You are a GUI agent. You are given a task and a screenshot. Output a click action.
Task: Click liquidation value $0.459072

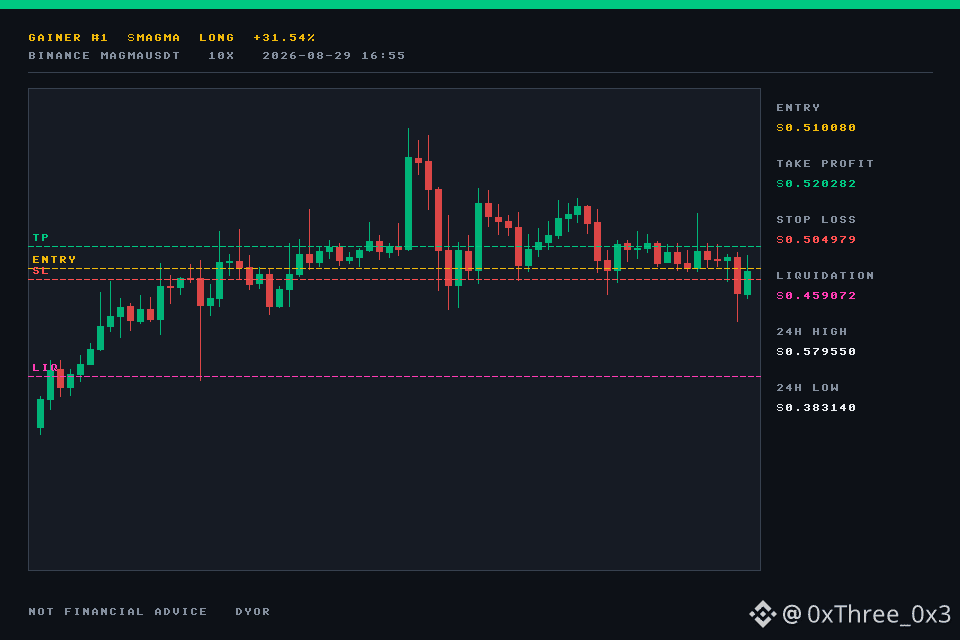(x=816, y=295)
